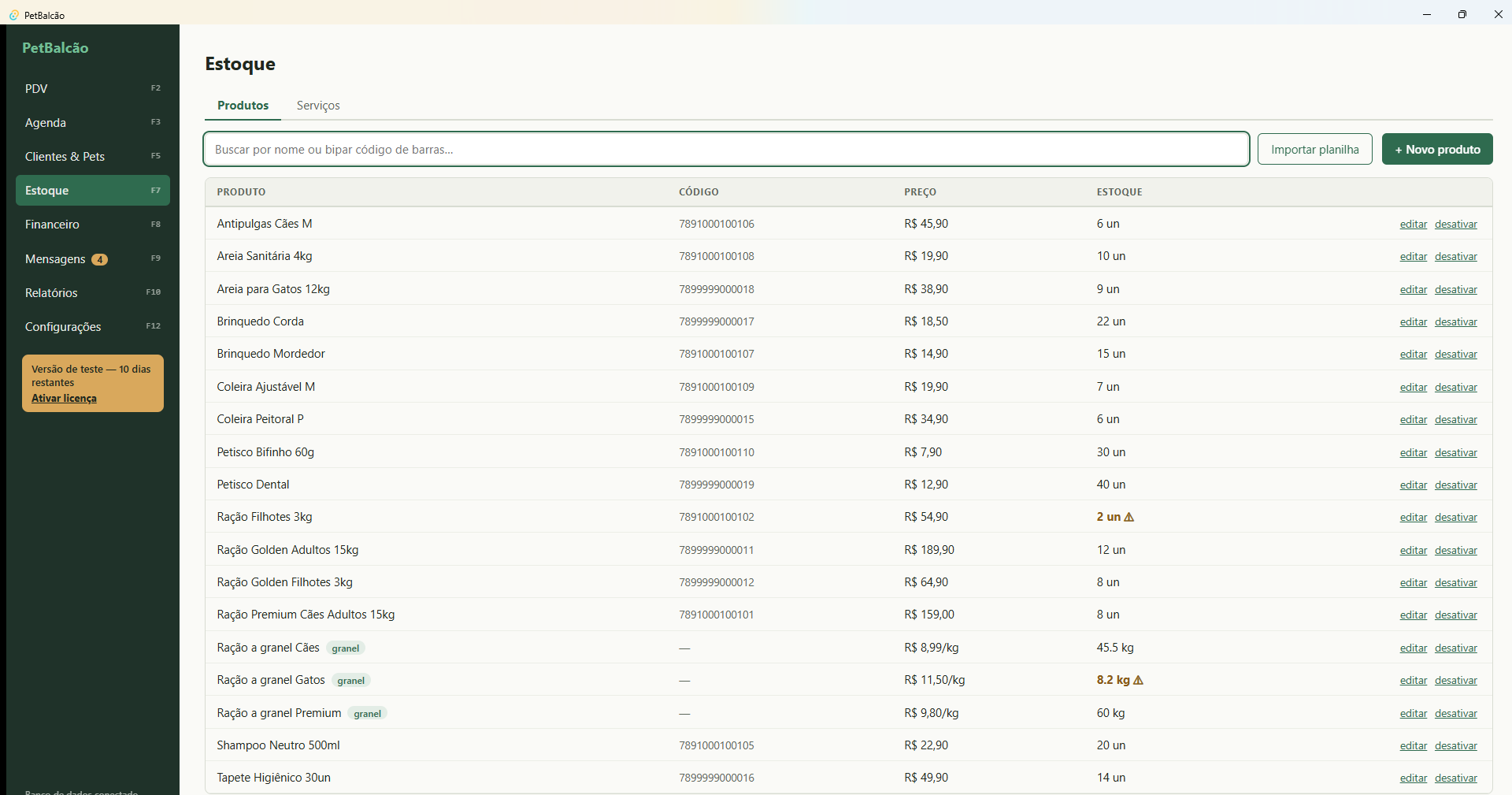Edit Brinquedo Mordedor entry
Image resolution: width=1512 pixels, height=795 pixels.
(x=1414, y=354)
